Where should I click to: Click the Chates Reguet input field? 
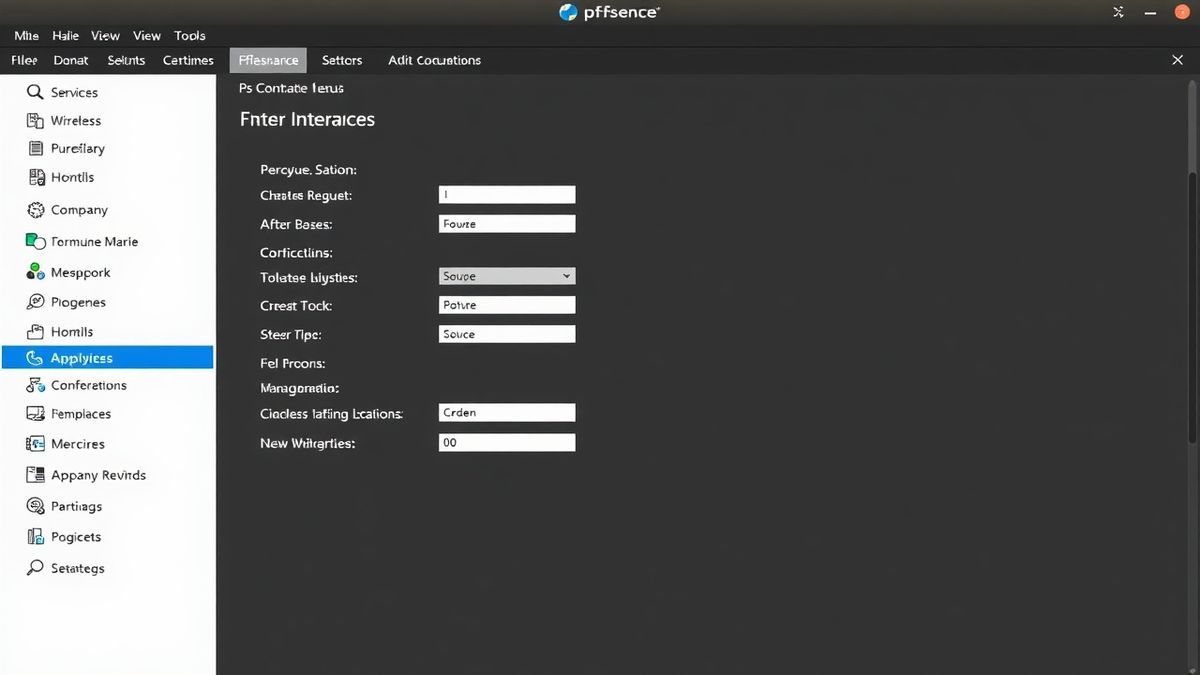click(x=507, y=195)
